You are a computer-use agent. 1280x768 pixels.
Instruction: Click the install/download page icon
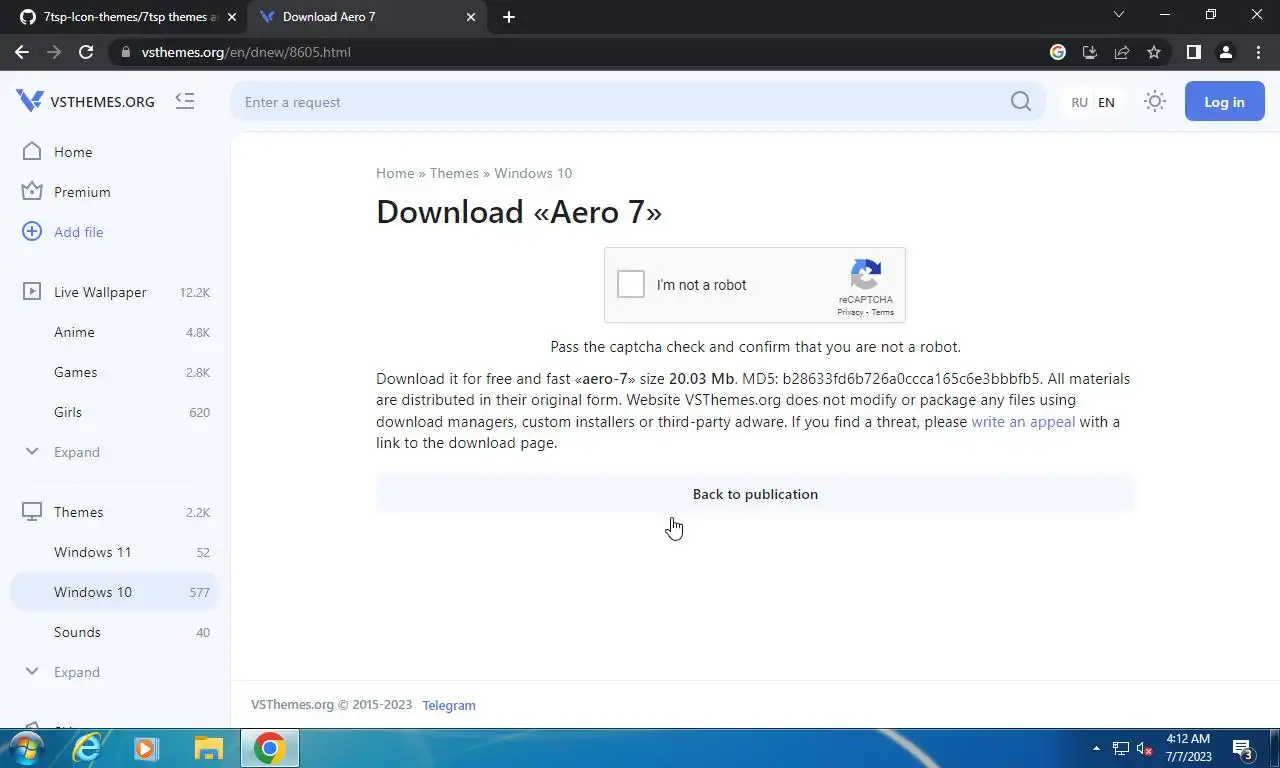(1090, 52)
